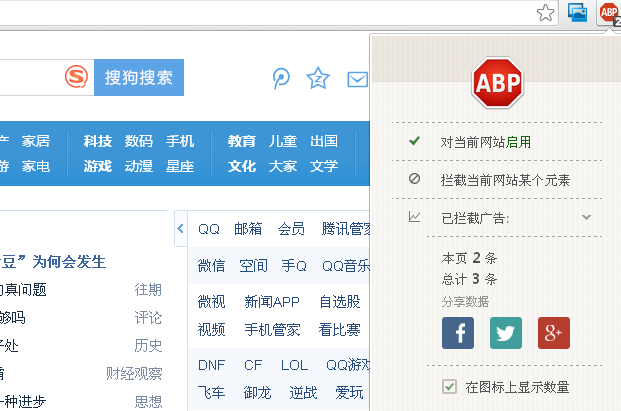Share stats on Twitter
This screenshot has width=621, height=411.
[x=506, y=333]
